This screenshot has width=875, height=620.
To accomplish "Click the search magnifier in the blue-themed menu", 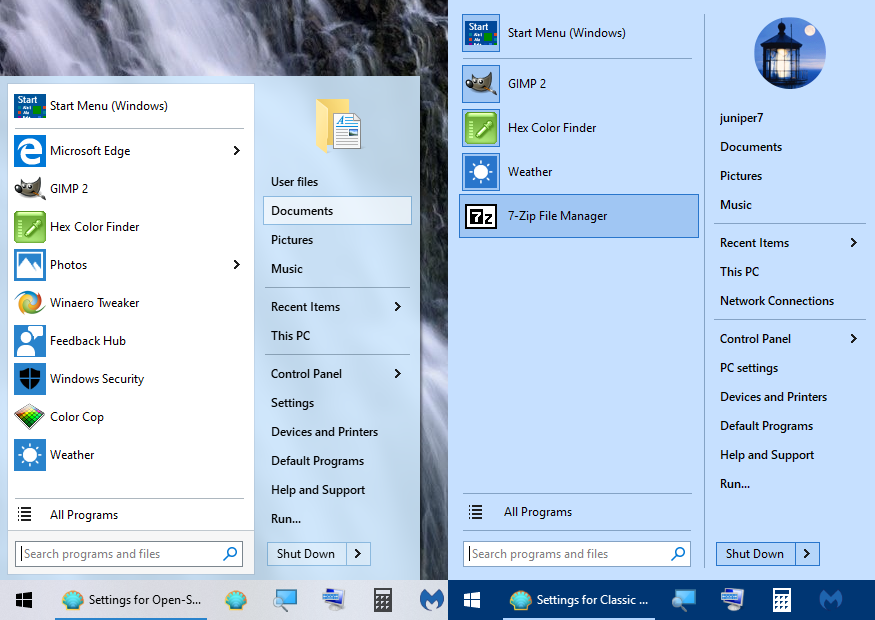I will pos(678,554).
